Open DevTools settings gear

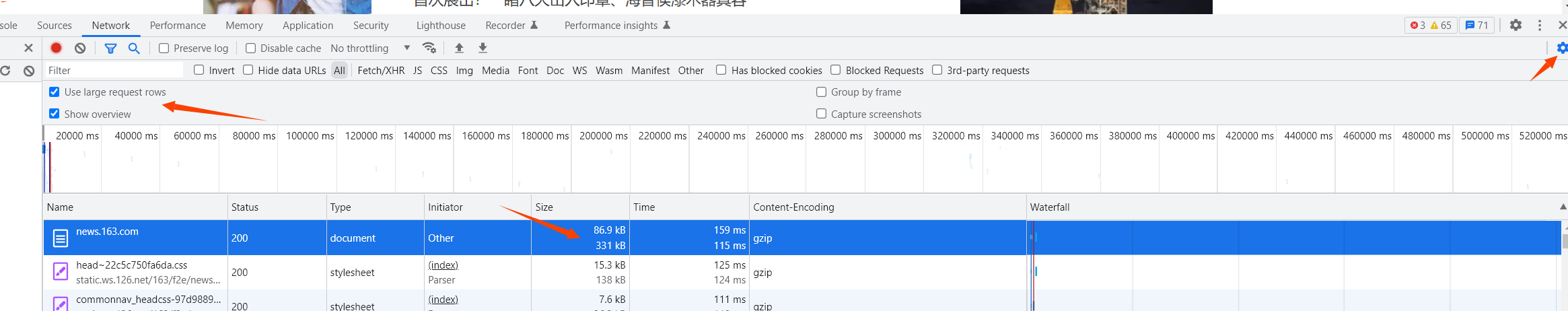pyautogui.click(x=1516, y=25)
